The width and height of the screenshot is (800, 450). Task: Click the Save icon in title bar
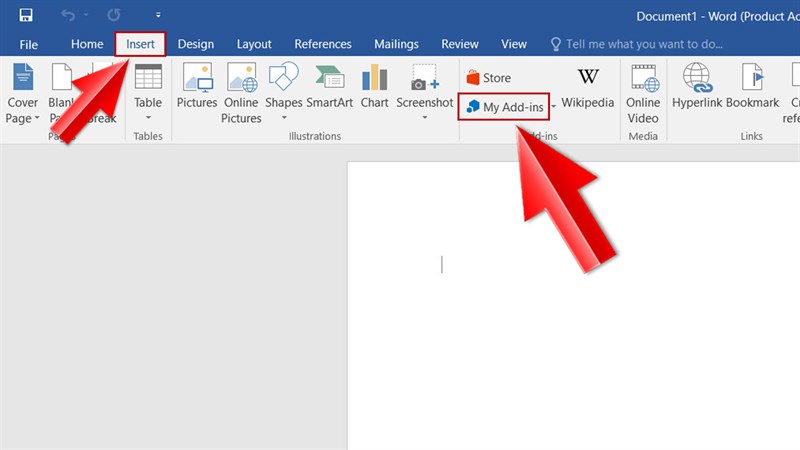click(26, 15)
